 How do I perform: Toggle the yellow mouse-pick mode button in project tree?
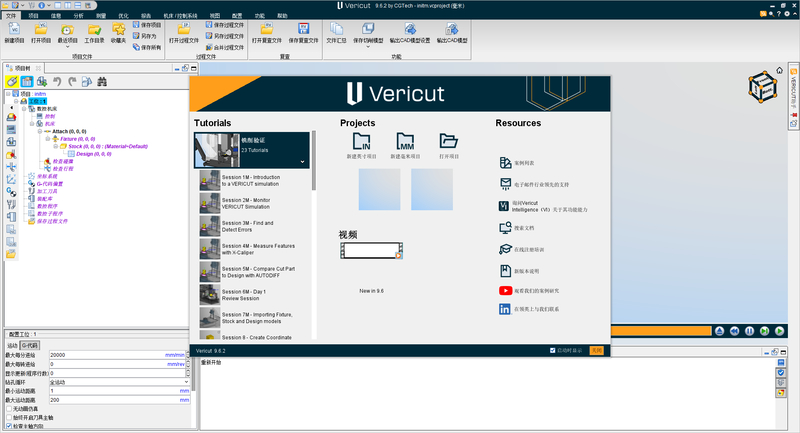click(12, 82)
